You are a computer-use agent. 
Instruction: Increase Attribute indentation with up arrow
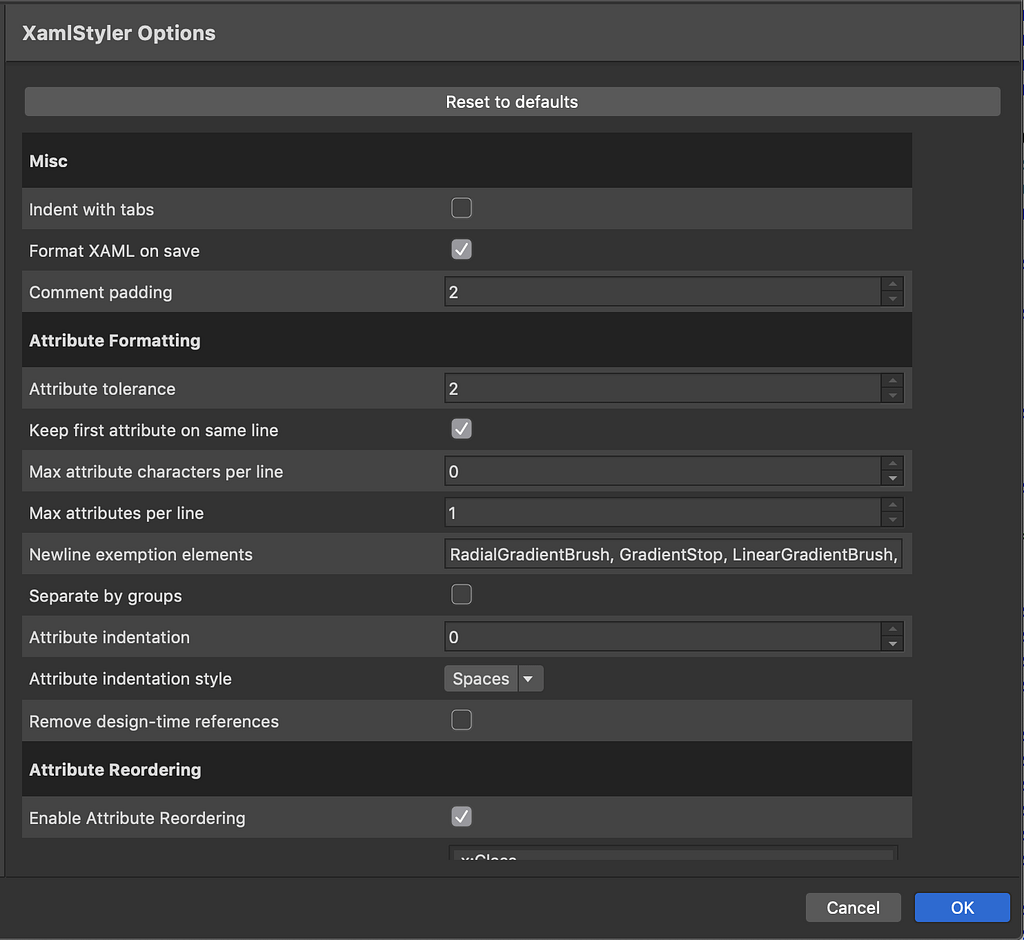pos(892,629)
